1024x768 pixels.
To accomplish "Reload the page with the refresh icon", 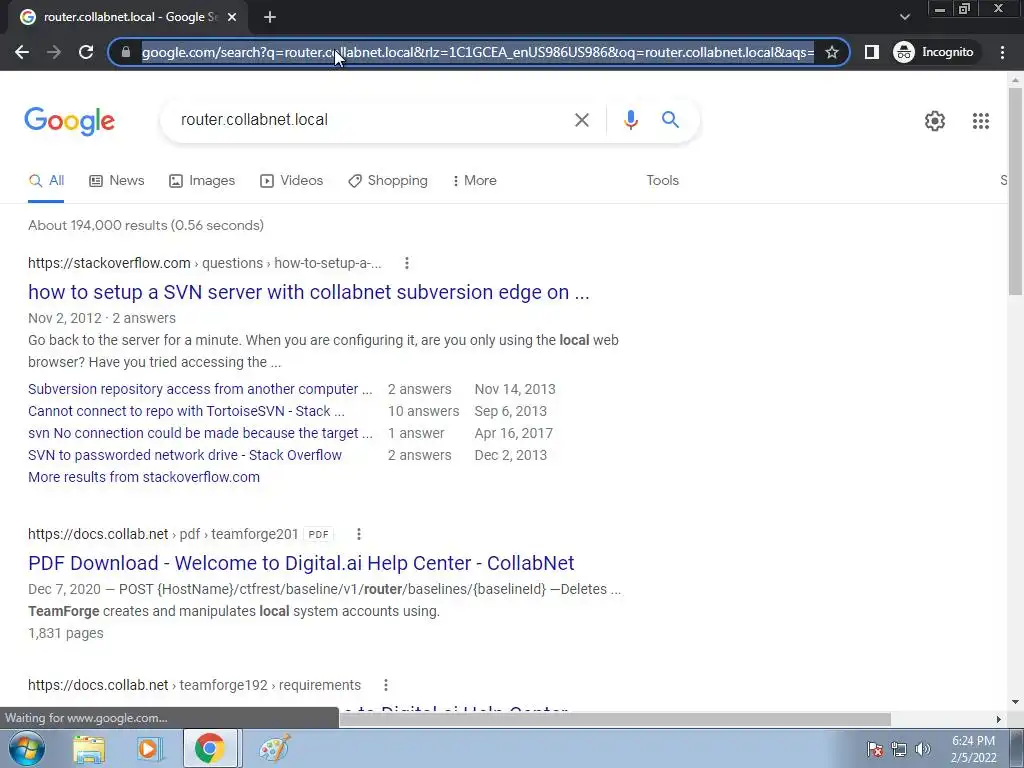I will [86, 52].
